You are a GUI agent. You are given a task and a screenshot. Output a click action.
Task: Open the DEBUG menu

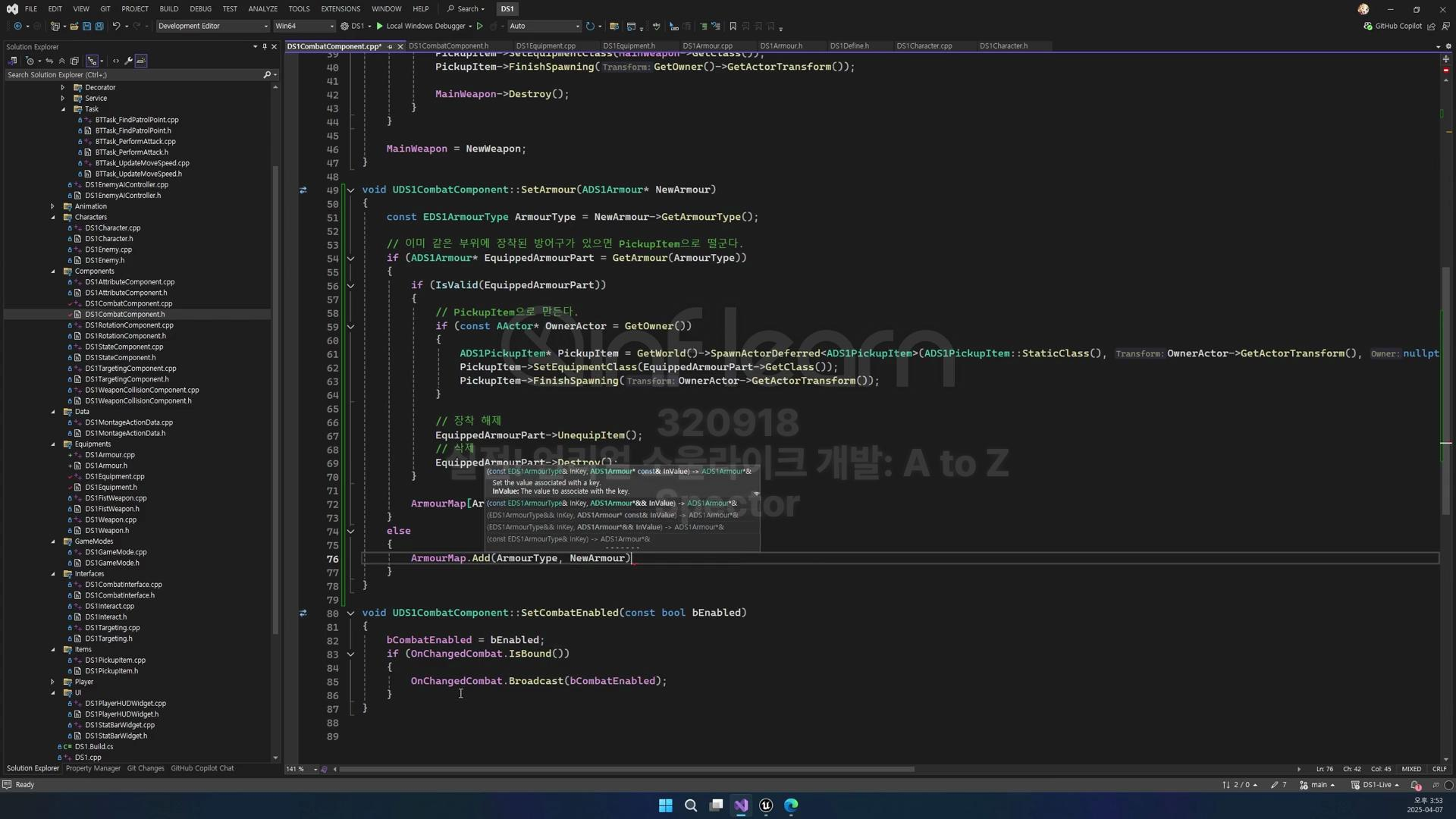point(201,9)
